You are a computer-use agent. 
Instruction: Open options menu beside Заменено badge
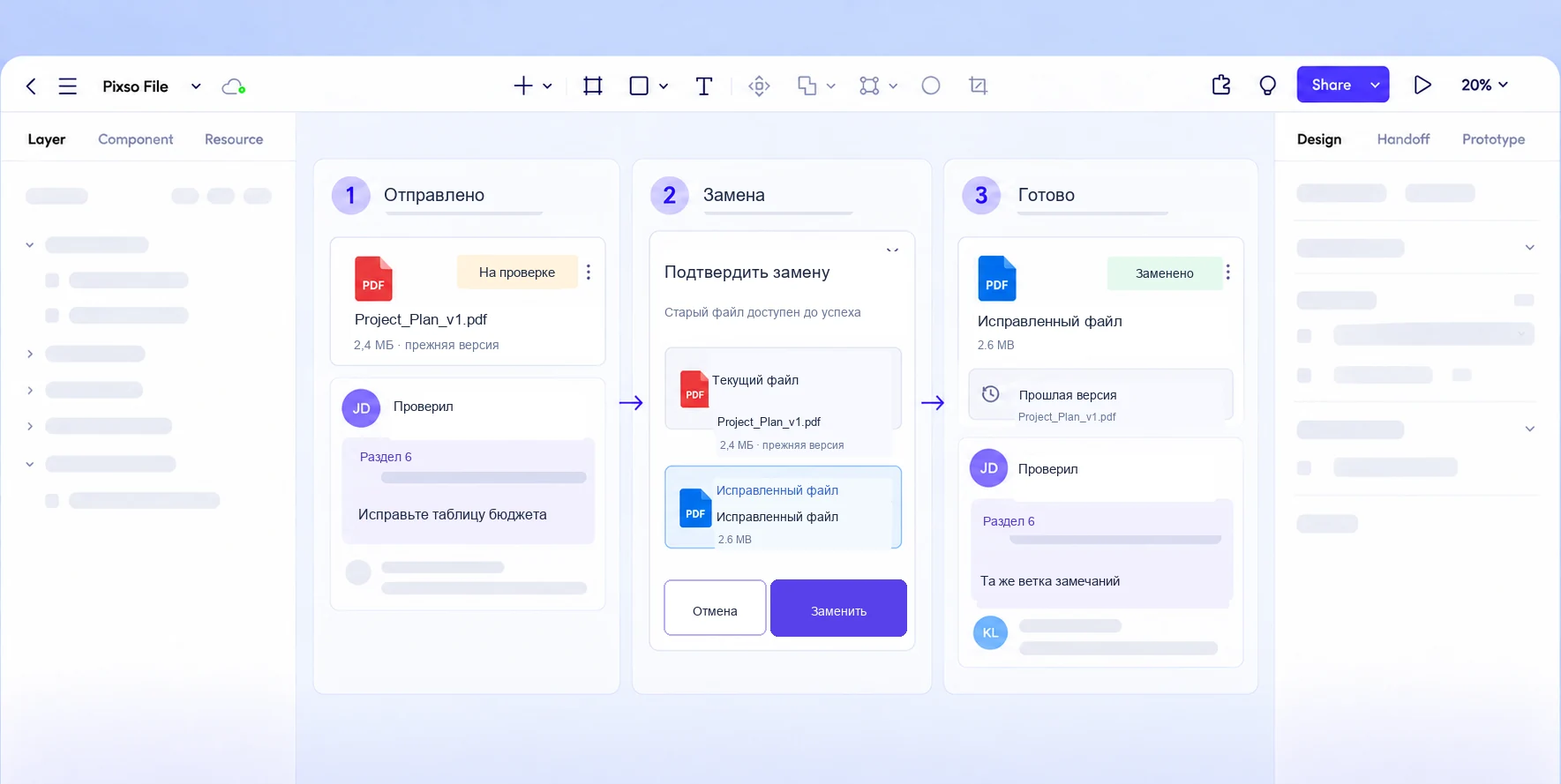click(1227, 273)
